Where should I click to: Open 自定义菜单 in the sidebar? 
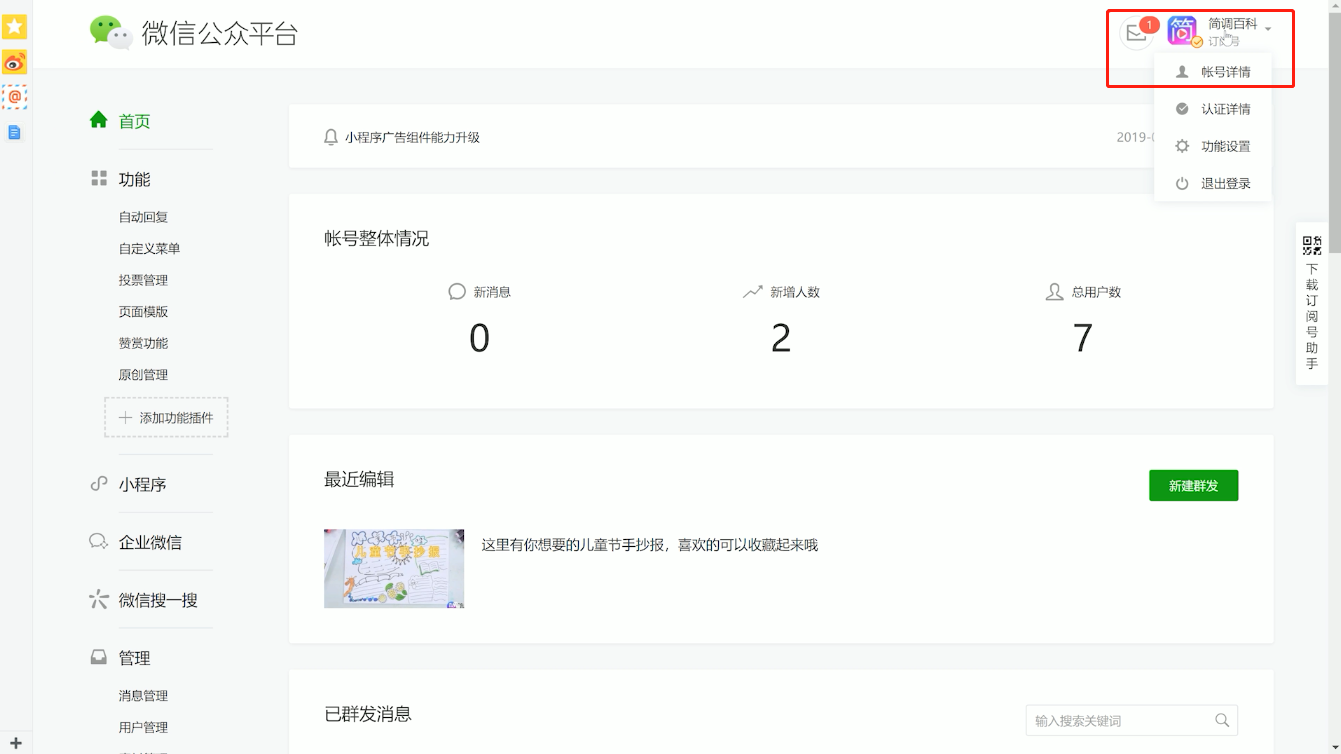[x=149, y=249]
